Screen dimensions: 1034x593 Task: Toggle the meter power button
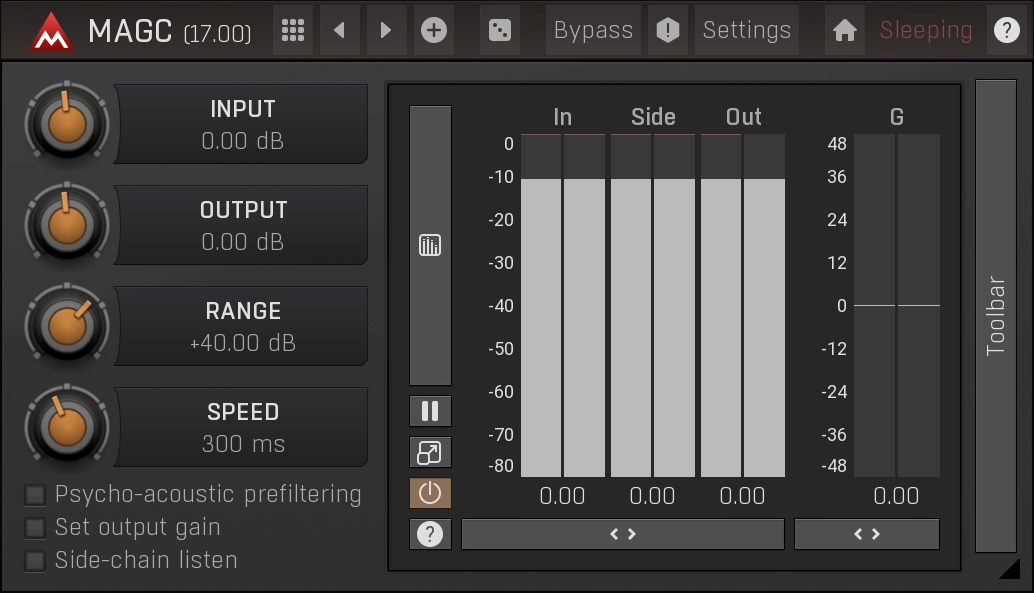[x=430, y=493]
